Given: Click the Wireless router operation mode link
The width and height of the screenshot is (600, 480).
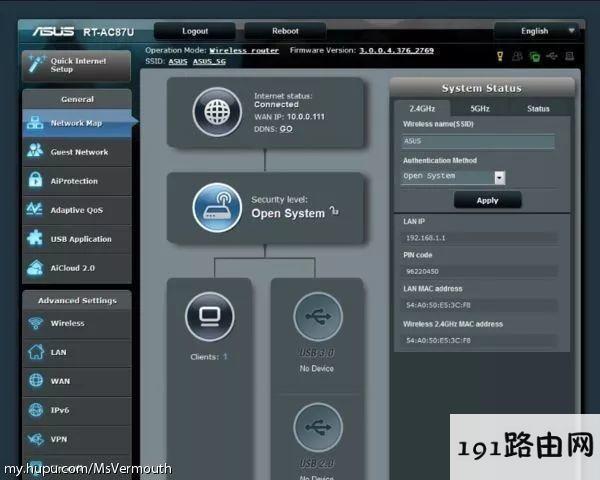Looking at the screenshot, I should tap(244, 51).
